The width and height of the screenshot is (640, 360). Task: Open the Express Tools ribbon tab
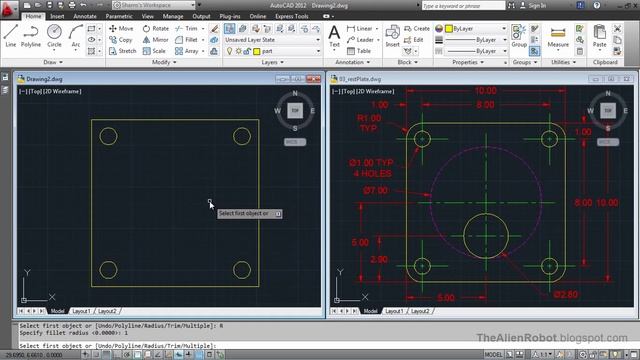291,16
